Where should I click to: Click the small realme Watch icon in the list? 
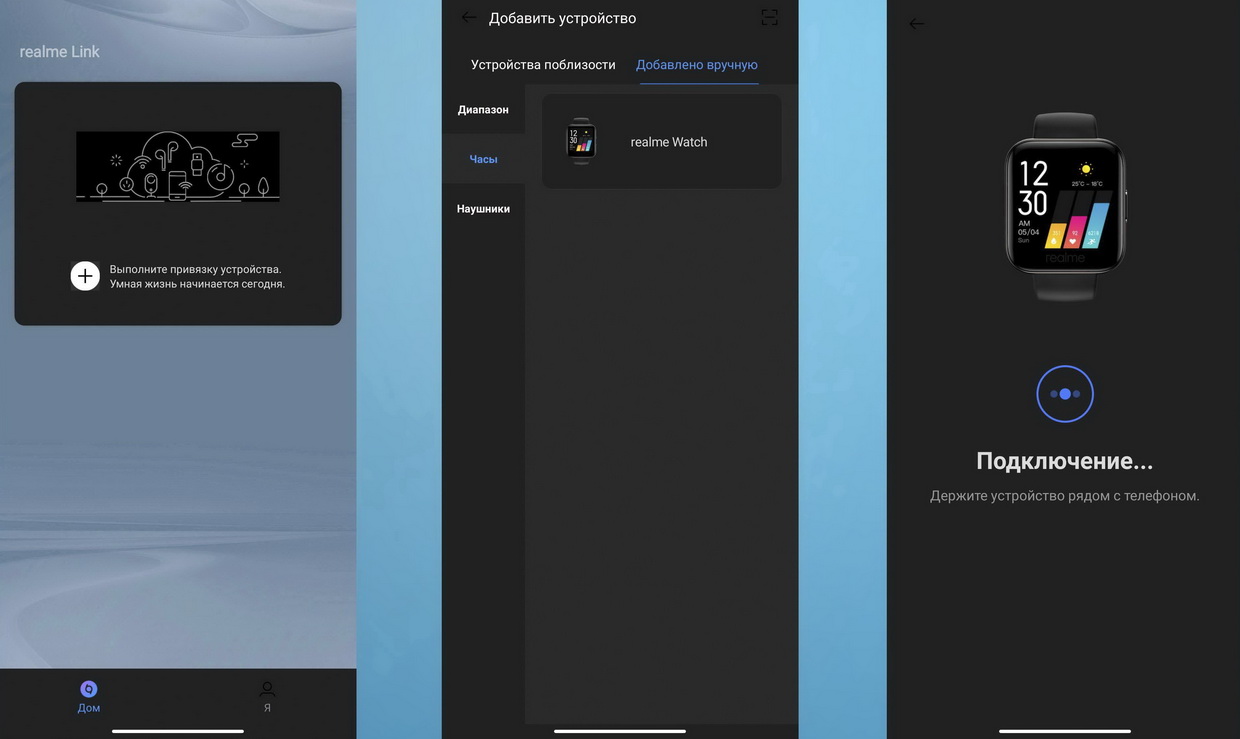click(x=581, y=141)
